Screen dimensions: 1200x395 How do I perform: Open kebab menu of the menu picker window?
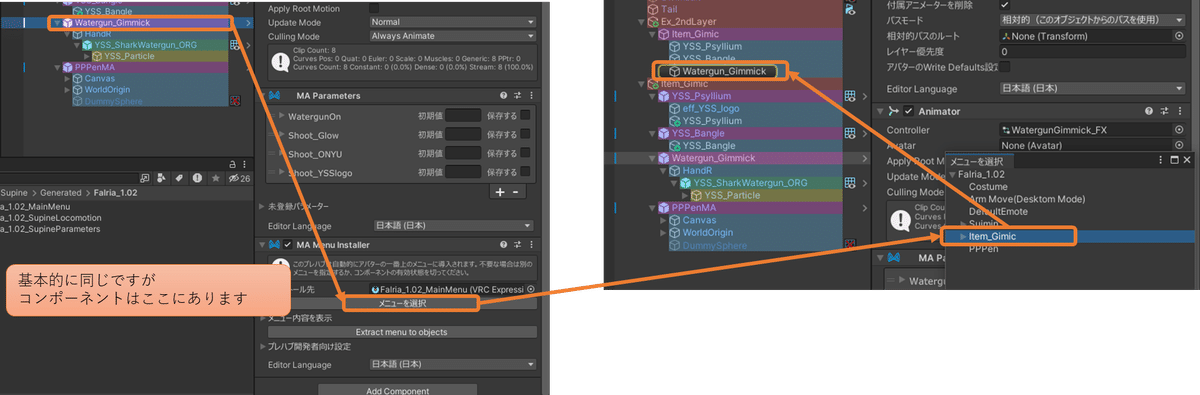pos(1161,161)
